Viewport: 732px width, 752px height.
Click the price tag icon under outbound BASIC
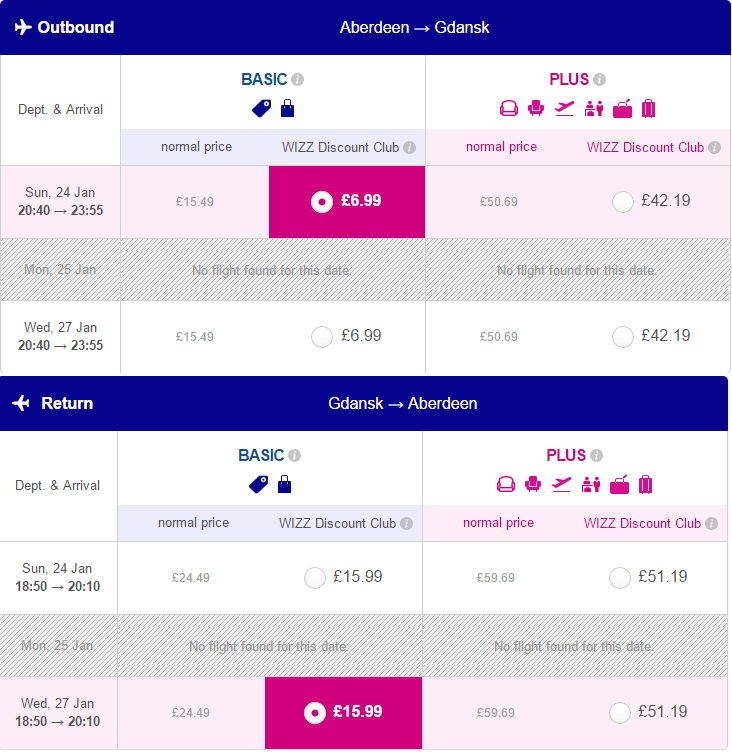[261, 108]
